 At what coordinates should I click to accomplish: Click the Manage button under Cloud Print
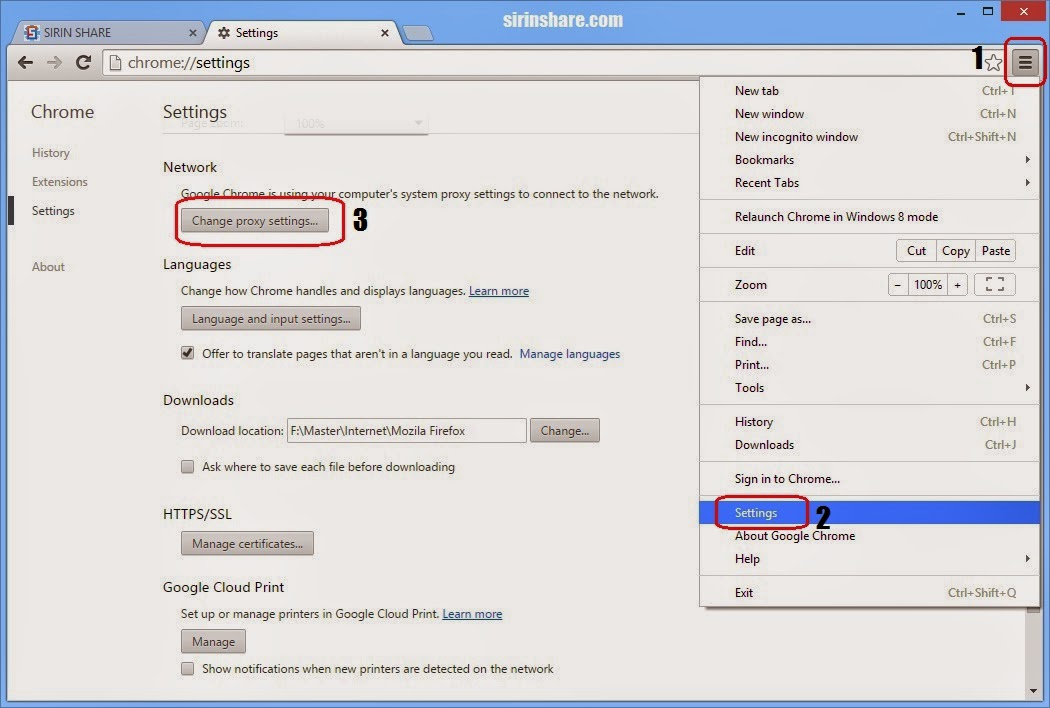(x=213, y=641)
